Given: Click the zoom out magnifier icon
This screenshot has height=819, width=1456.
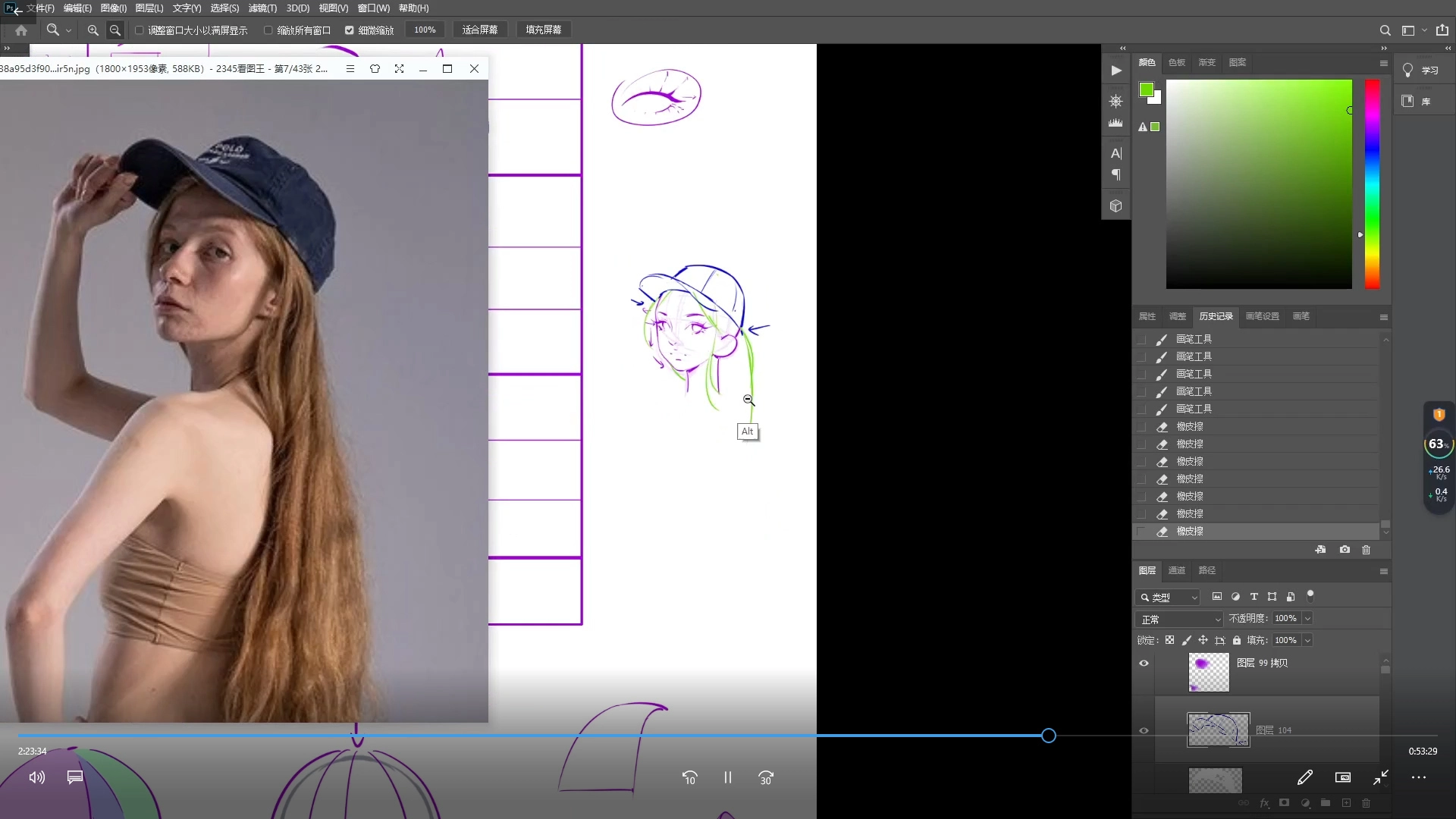Looking at the screenshot, I should pos(115,30).
